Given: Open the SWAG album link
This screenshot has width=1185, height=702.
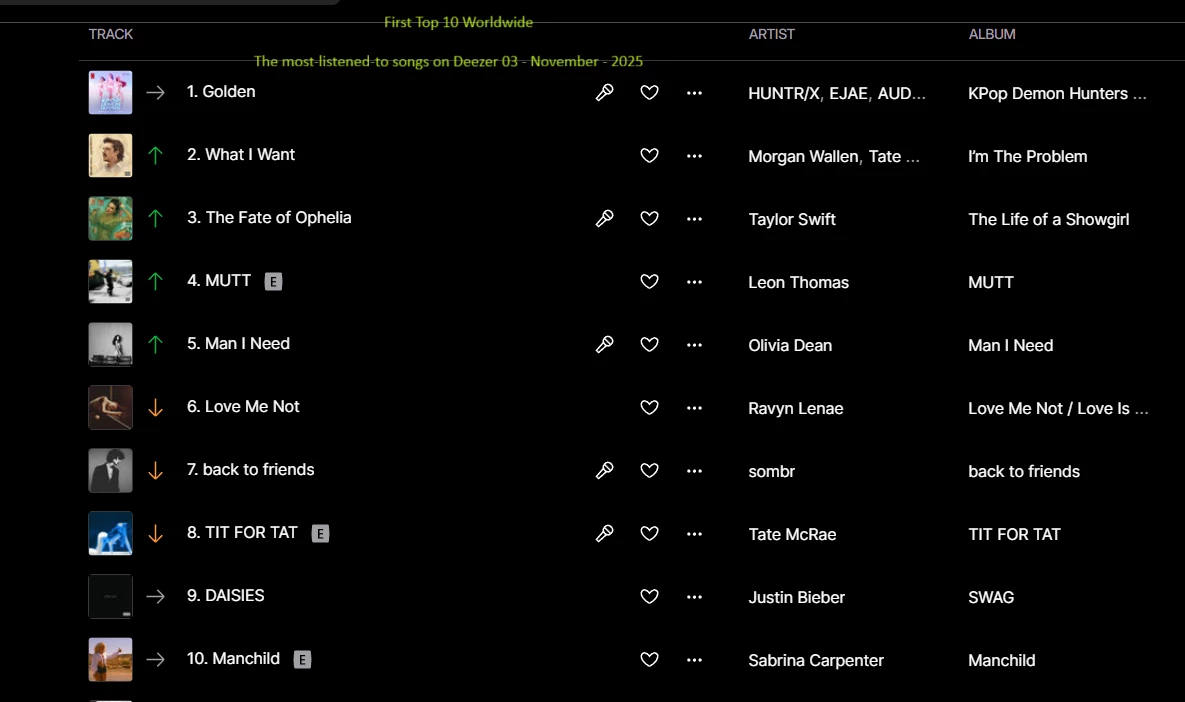Looking at the screenshot, I should (991, 597).
